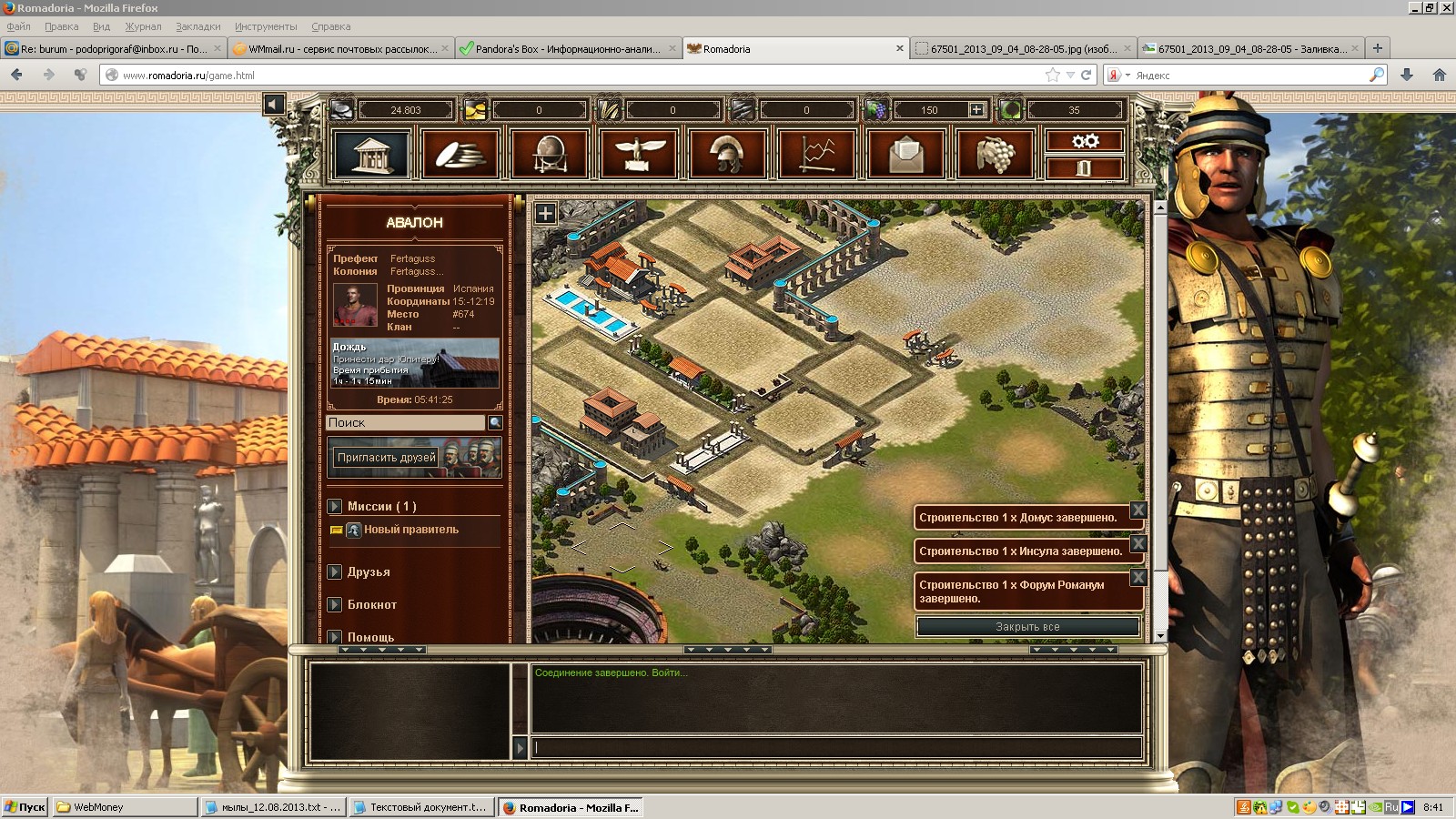Toggle sound with the speaker icon
This screenshot has height=819, width=1456.
[274, 105]
